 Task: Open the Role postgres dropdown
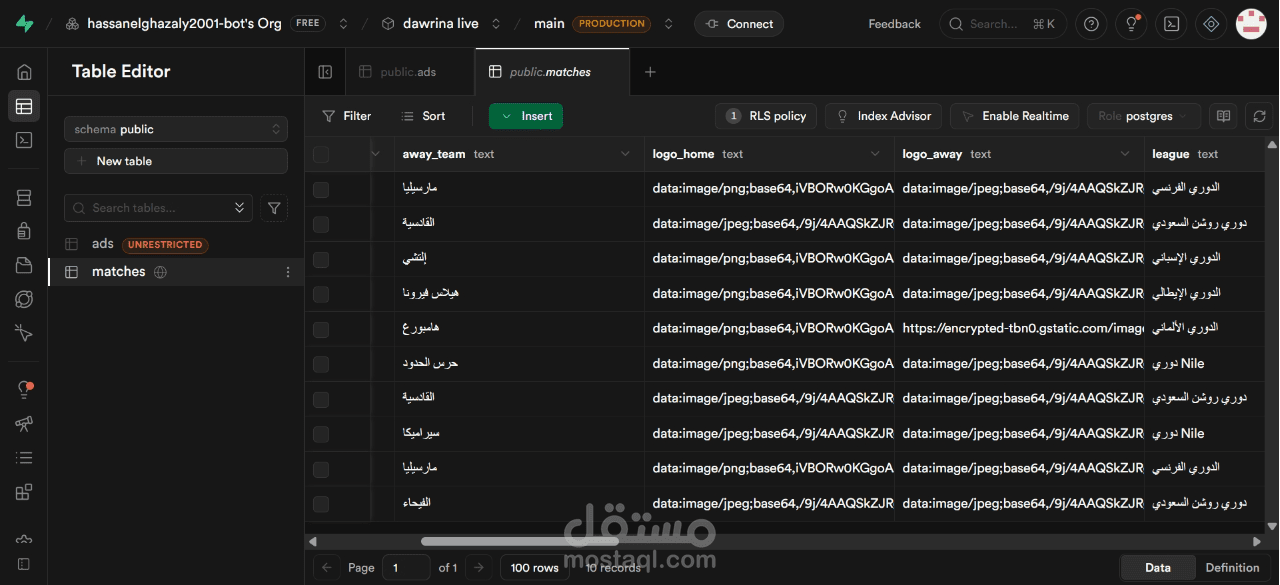coord(1143,115)
